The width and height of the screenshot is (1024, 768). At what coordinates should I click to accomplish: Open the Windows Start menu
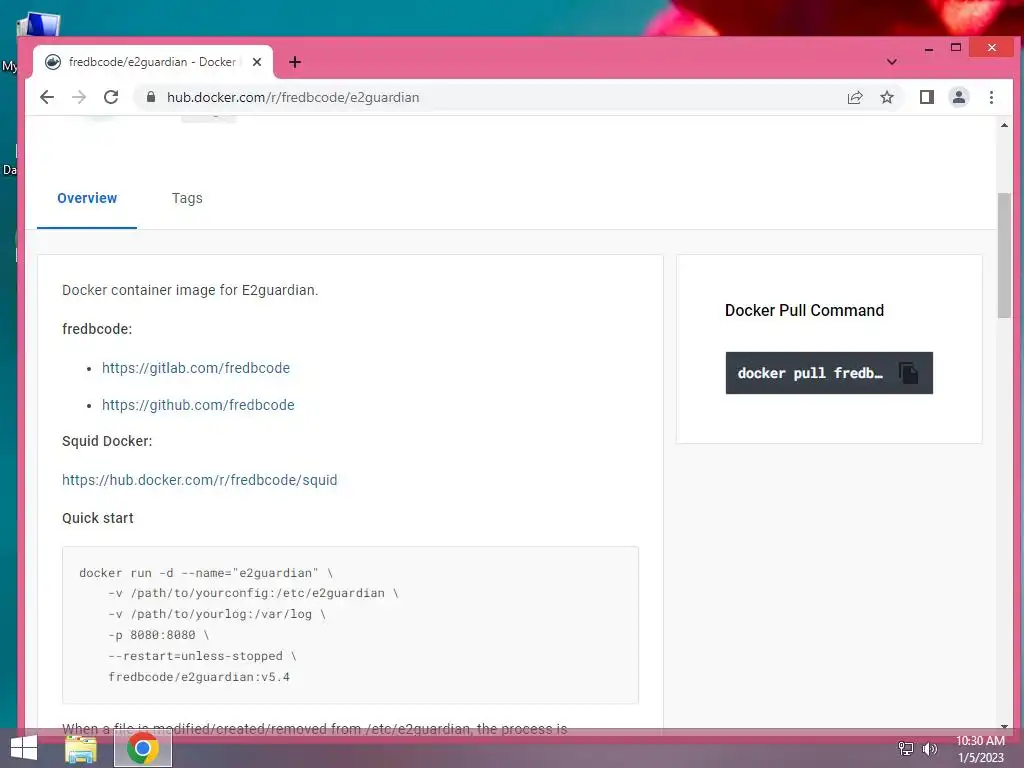[24, 748]
